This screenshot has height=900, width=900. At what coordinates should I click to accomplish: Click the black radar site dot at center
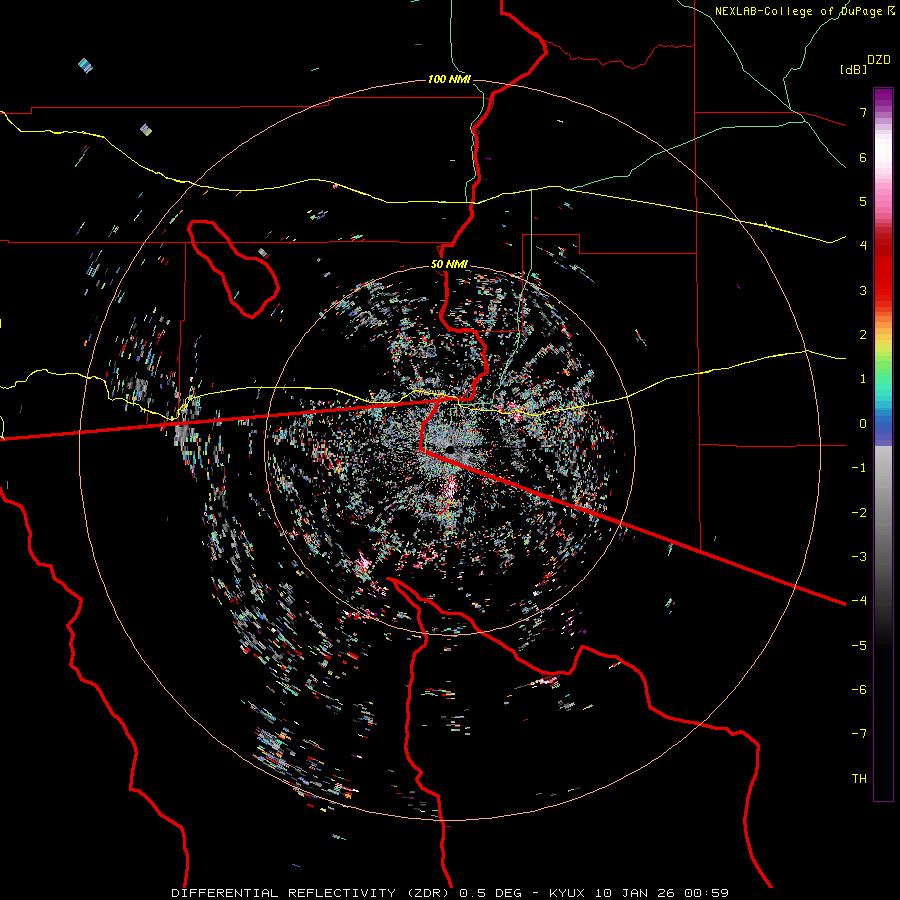click(x=450, y=449)
